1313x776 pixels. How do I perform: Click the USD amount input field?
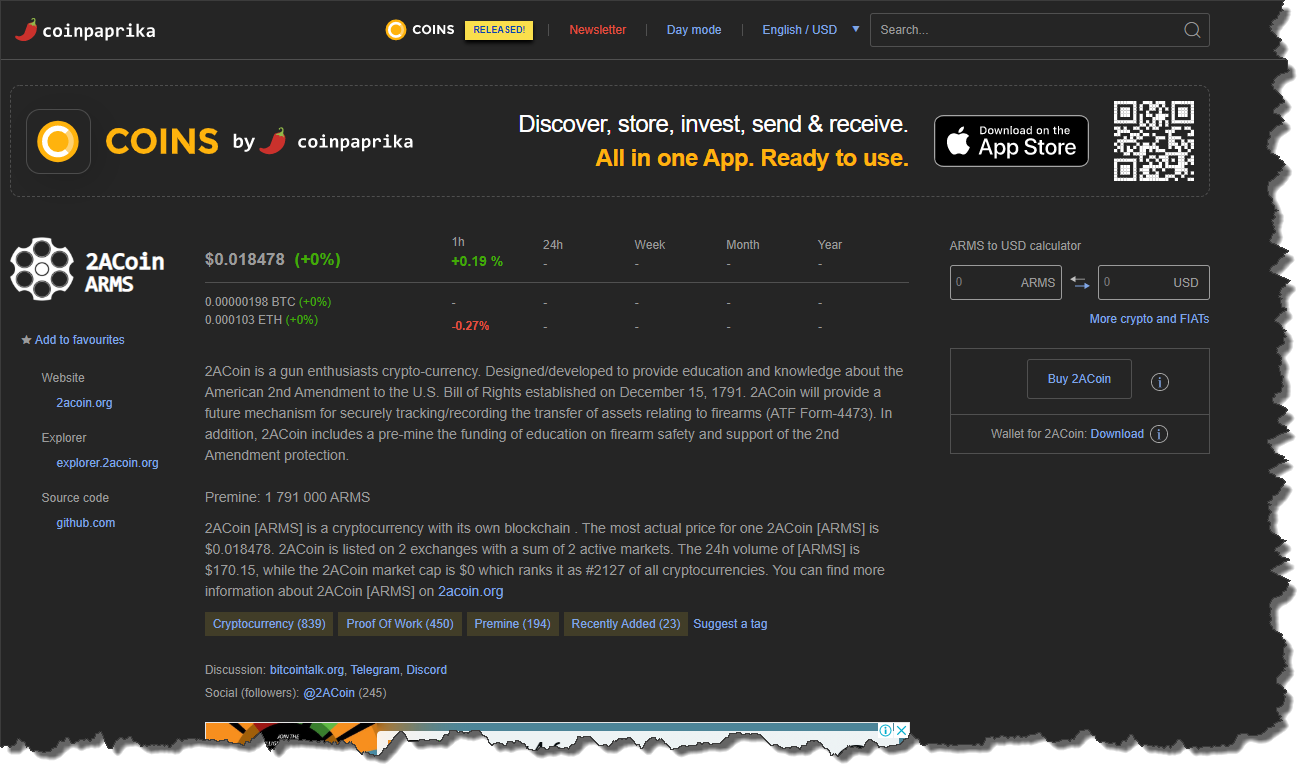coord(1154,282)
